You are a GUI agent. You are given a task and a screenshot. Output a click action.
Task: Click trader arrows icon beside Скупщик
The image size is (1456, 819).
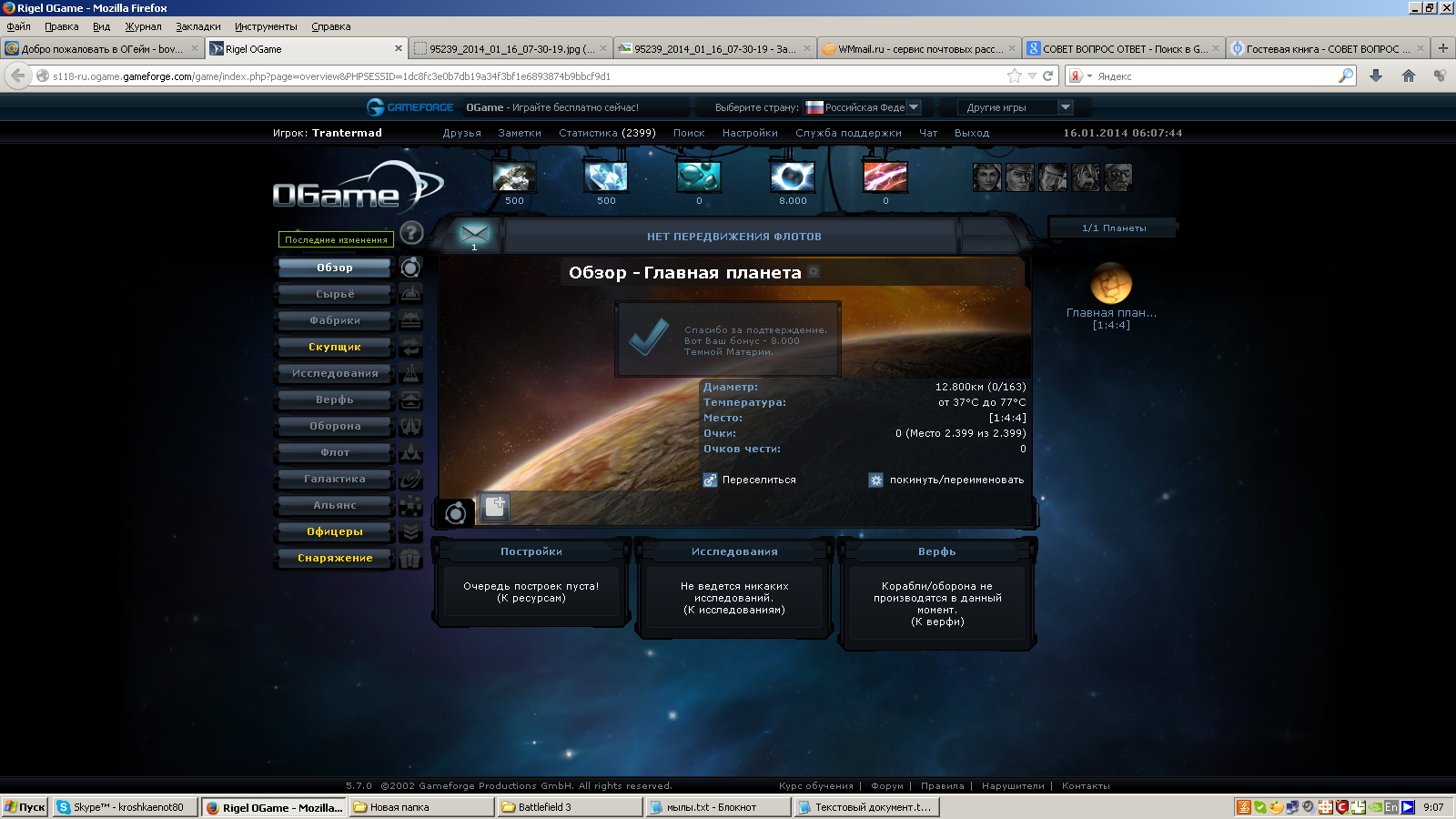click(x=411, y=347)
